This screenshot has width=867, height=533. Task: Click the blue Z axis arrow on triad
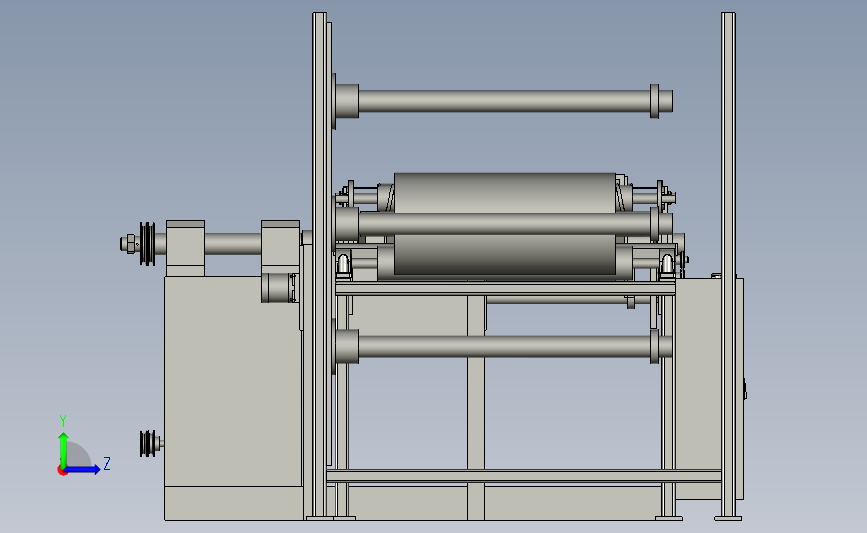point(83,470)
